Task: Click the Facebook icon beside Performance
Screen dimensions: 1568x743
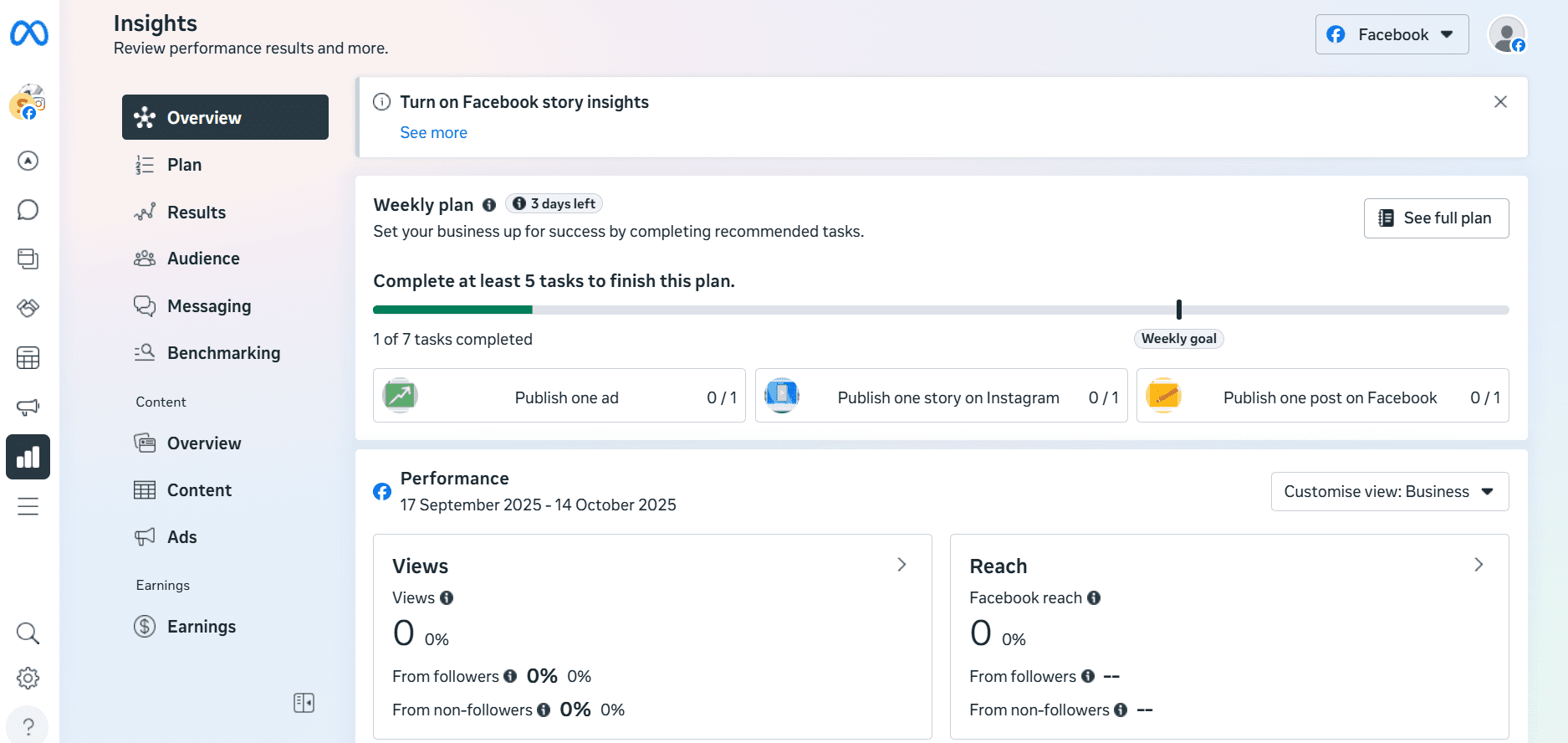Action: [382, 492]
